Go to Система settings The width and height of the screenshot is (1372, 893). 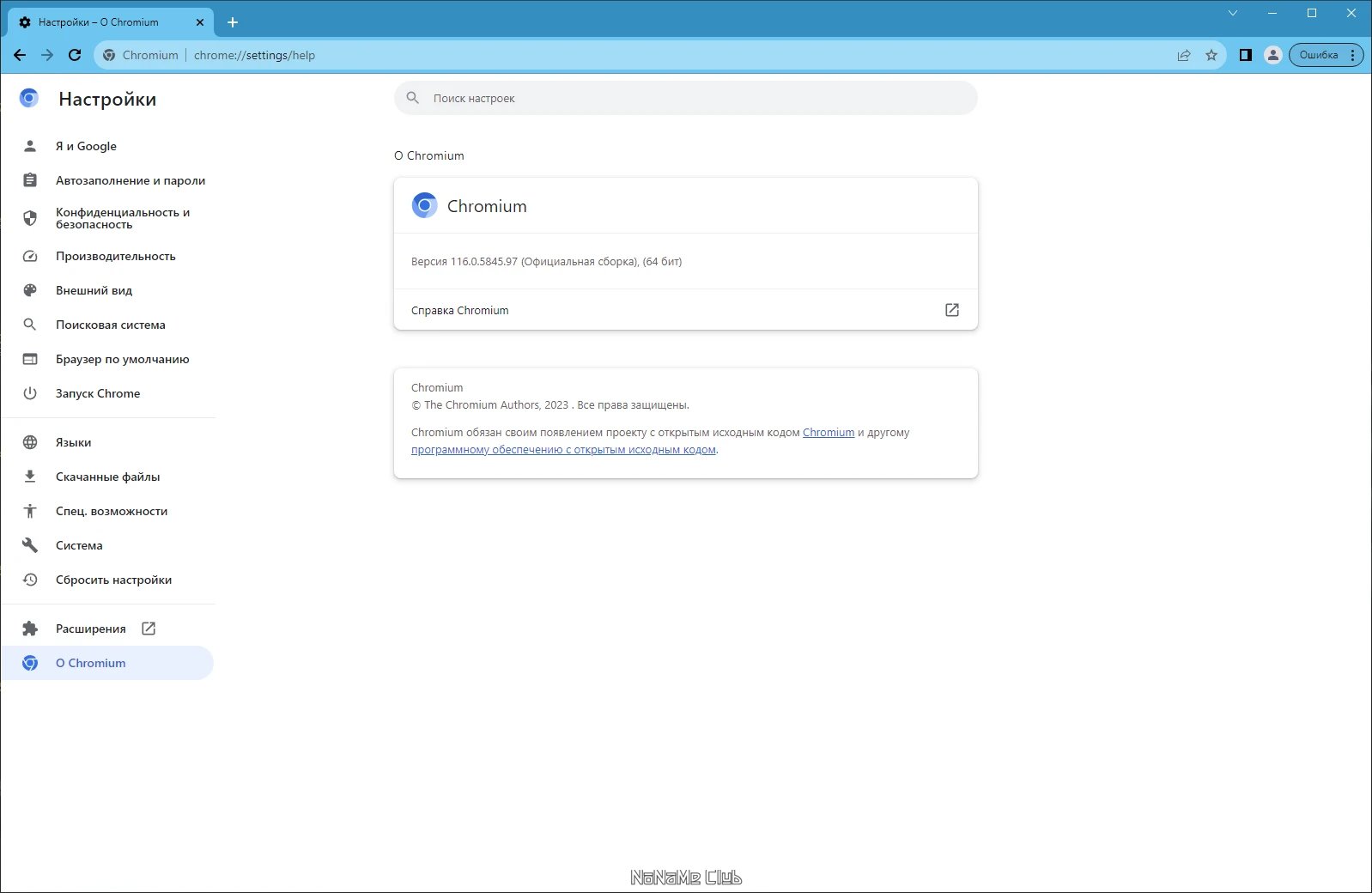108,545
